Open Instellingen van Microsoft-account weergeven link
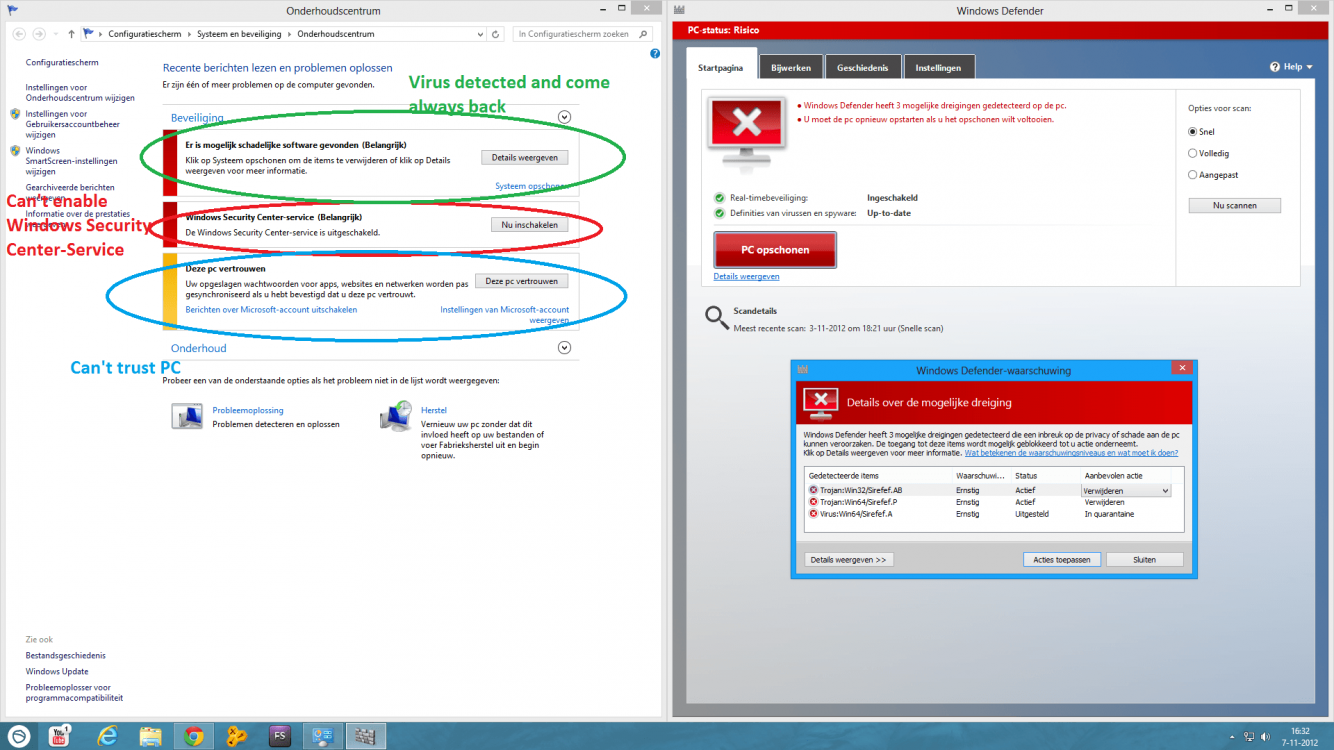This screenshot has height=750, width=1334. pos(505,315)
